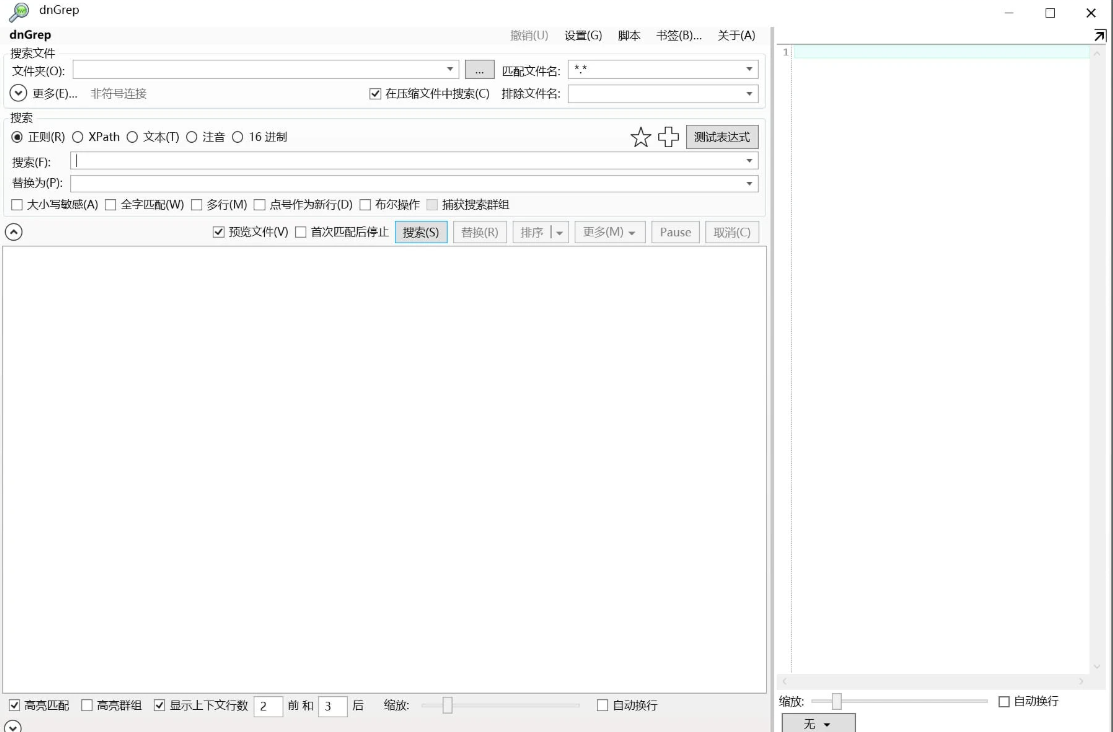
Task: Click the 搜索(S) button to start searching
Action: [x=420, y=232]
